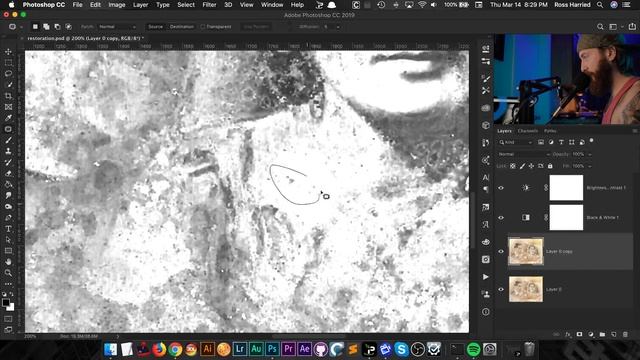
Task: Select the Brush tool
Action: (8, 140)
